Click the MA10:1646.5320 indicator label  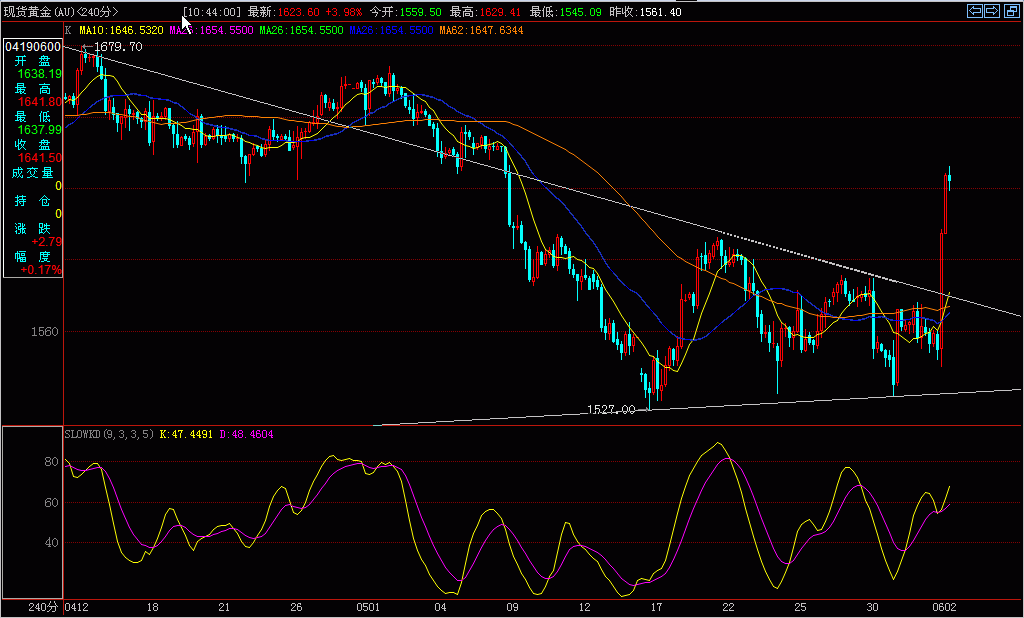(121, 30)
